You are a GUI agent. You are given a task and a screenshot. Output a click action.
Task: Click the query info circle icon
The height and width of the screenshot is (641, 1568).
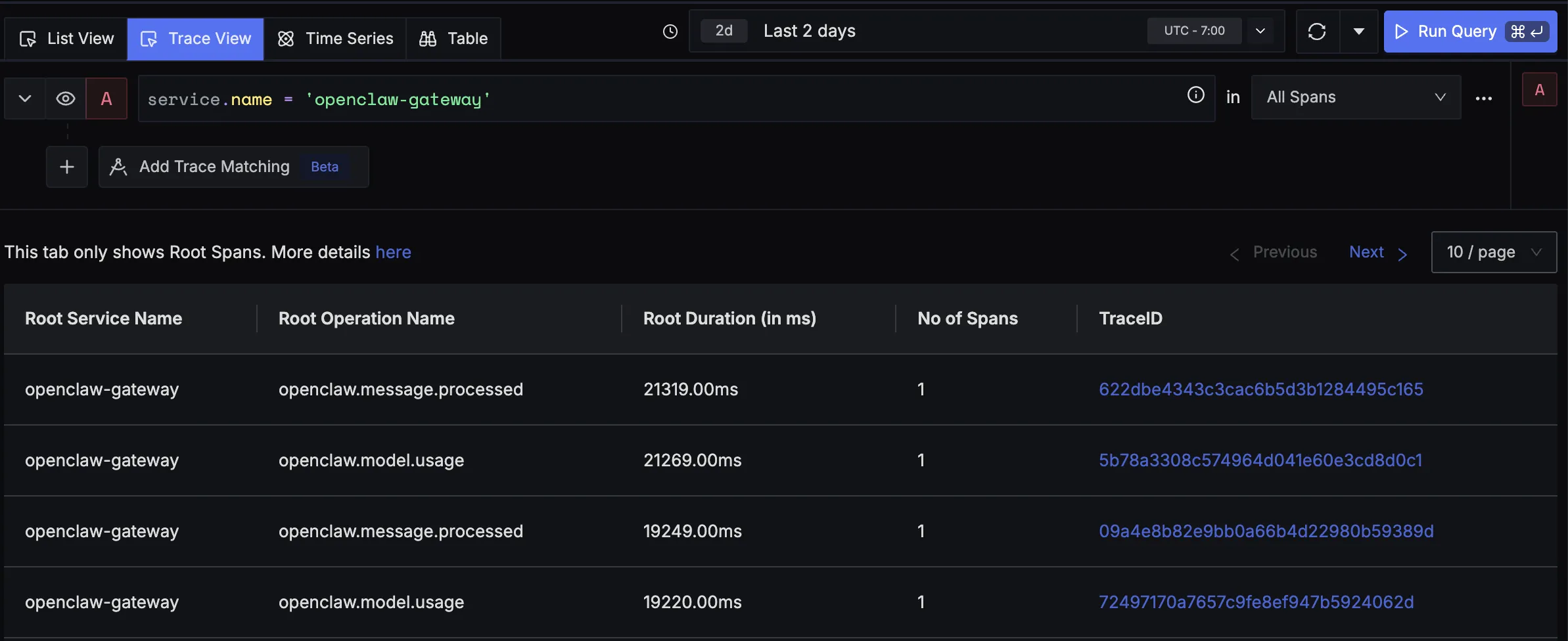1195,95
